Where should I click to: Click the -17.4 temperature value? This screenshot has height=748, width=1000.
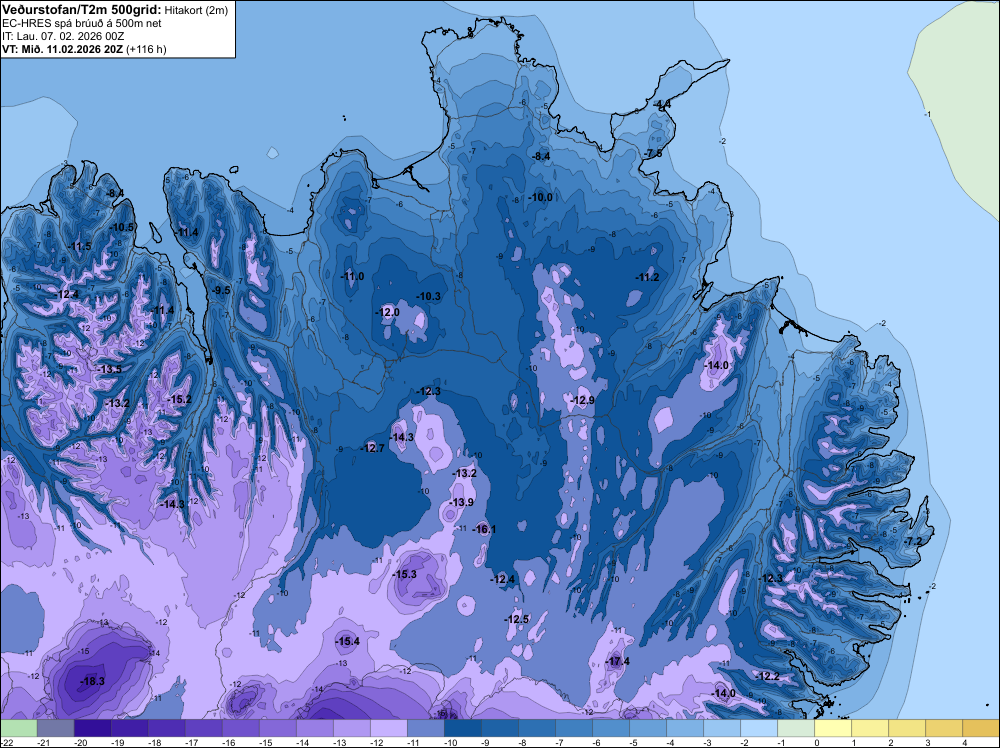coord(617,661)
